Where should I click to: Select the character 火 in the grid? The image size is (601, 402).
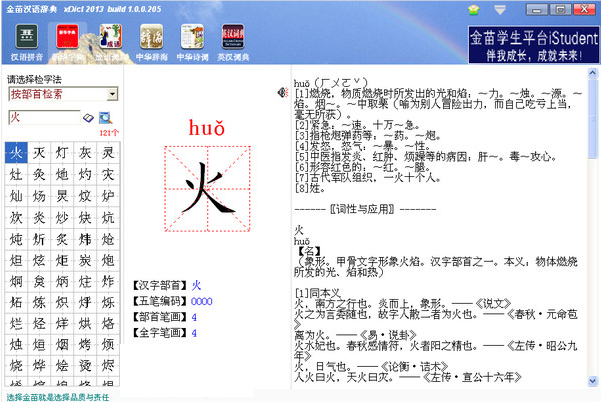[16, 153]
